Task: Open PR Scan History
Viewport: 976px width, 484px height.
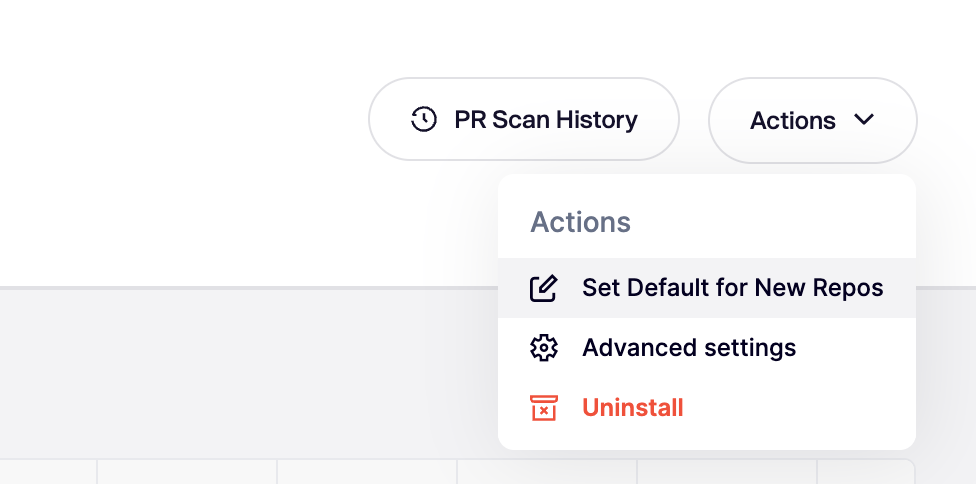Action: (524, 120)
